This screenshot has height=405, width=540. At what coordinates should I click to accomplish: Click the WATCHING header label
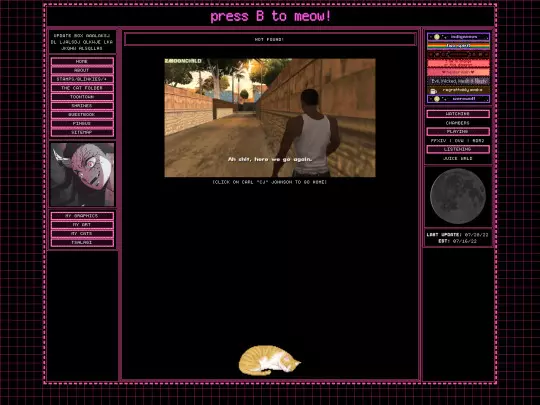458,114
